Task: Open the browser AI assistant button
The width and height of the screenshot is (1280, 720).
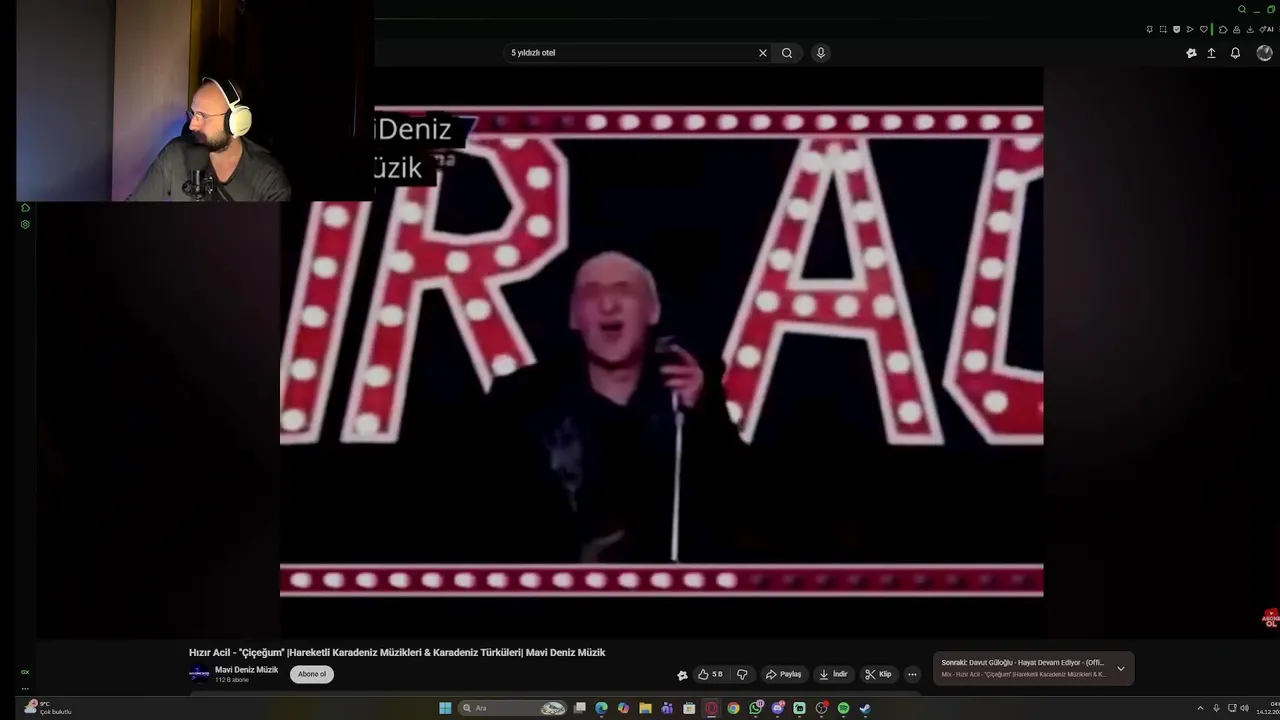Action: 1266,29
